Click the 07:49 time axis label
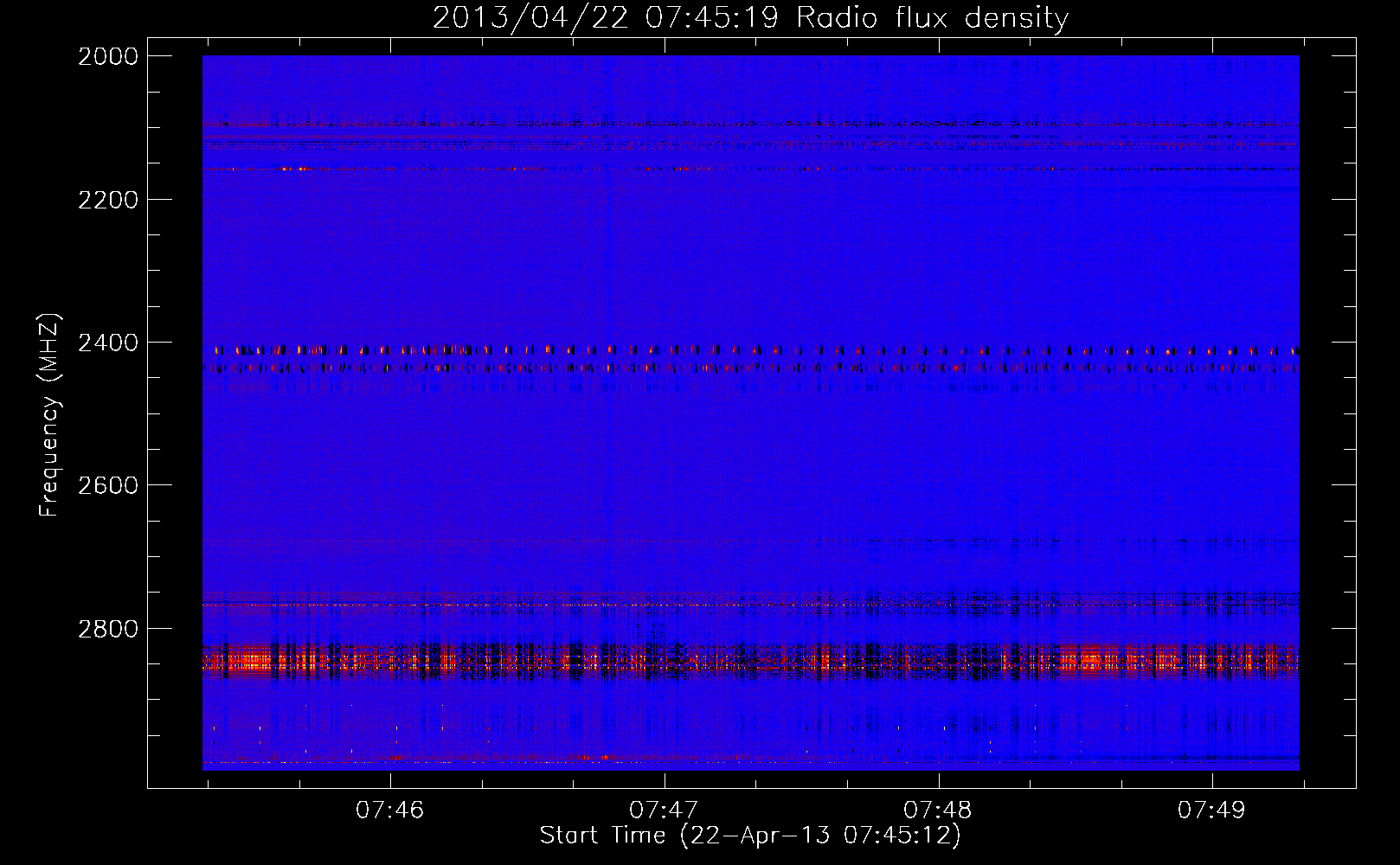 click(1211, 810)
